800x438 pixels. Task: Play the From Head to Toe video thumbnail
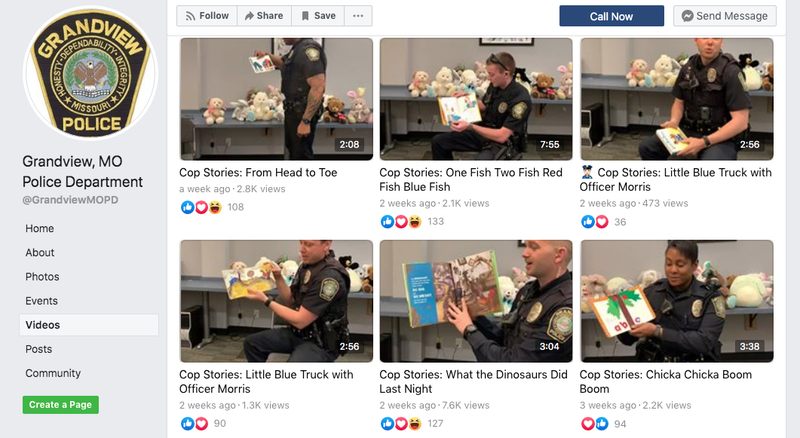[277, 99]
